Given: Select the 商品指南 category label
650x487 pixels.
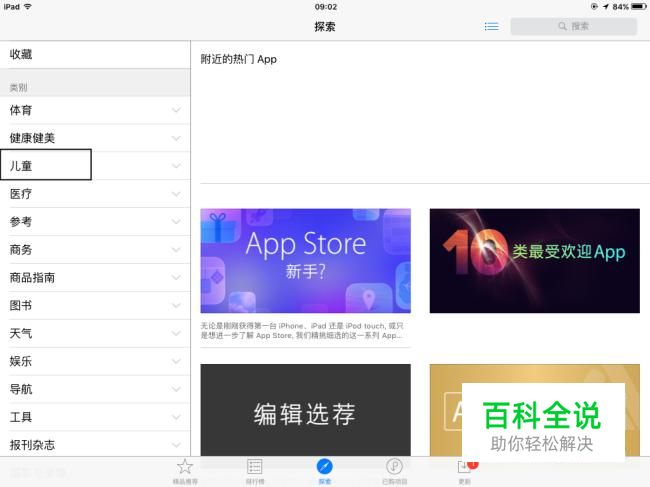Looking at the screenshot, I should [x=32, y=278].
